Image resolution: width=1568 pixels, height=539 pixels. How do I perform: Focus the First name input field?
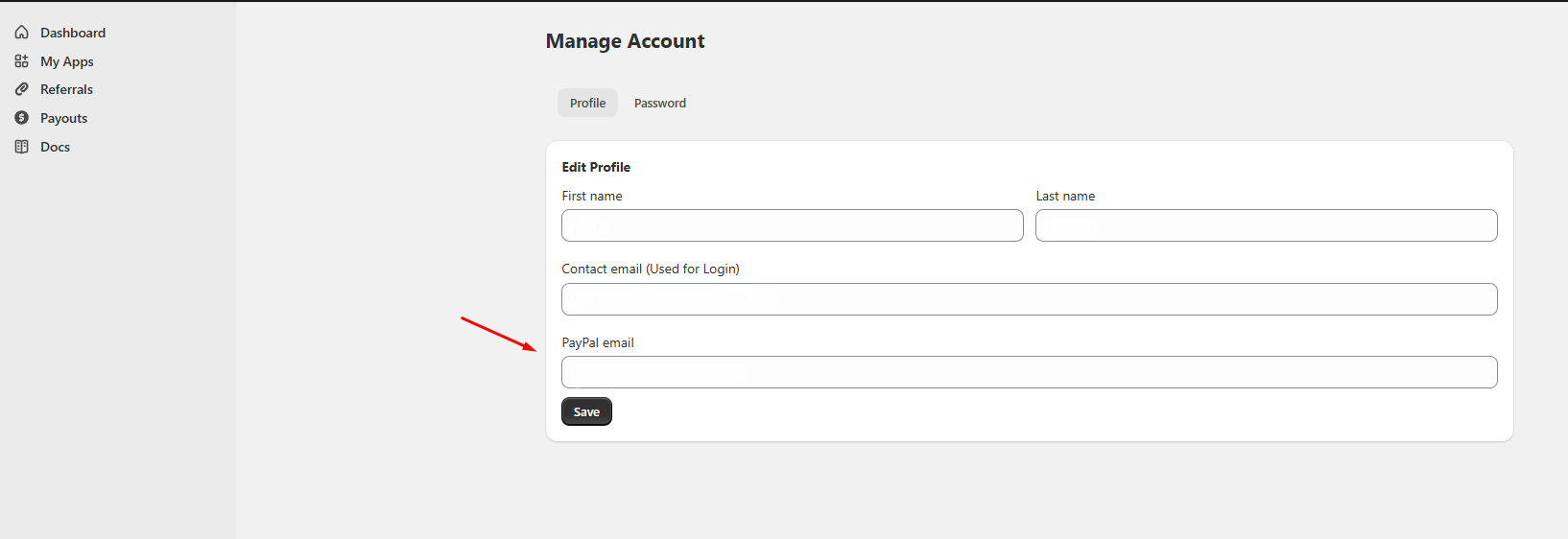click(793, 225)
